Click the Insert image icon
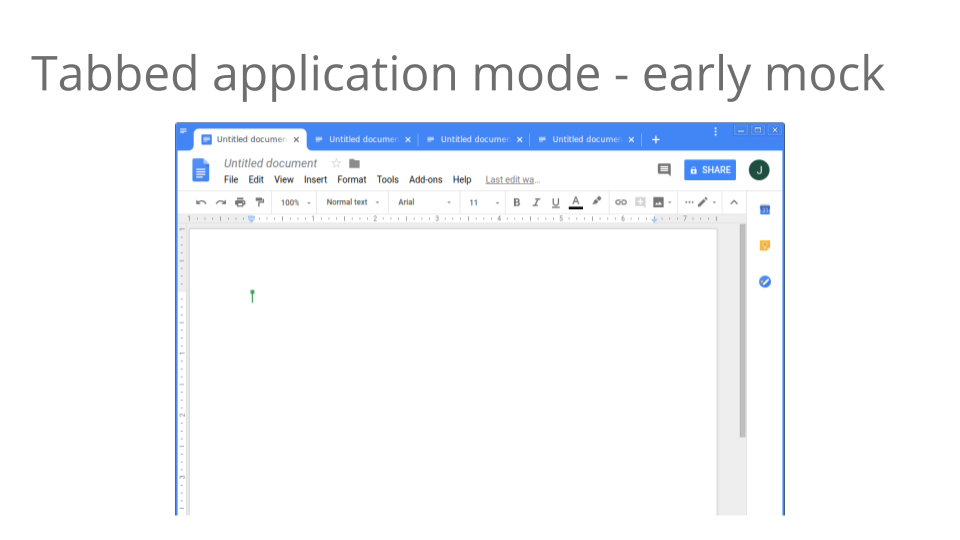Image resolution: width=960 pixels, height=540 pixels. tap(658, 202)
